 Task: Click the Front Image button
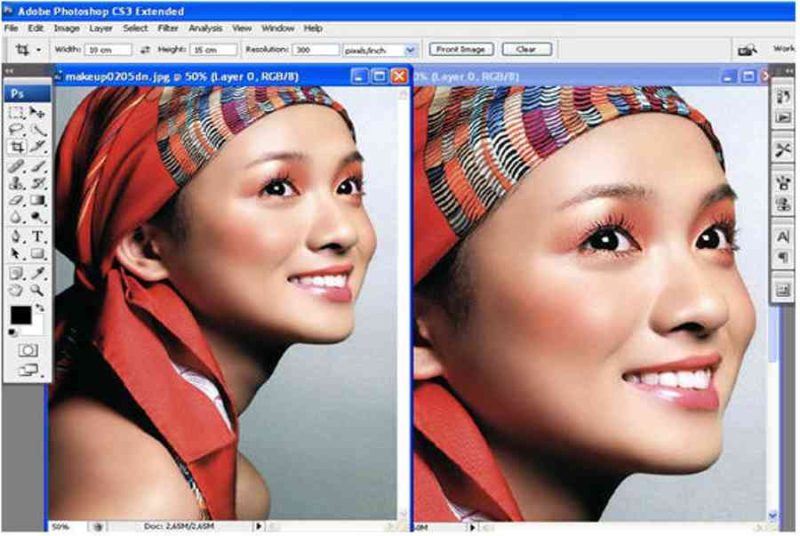461,49
